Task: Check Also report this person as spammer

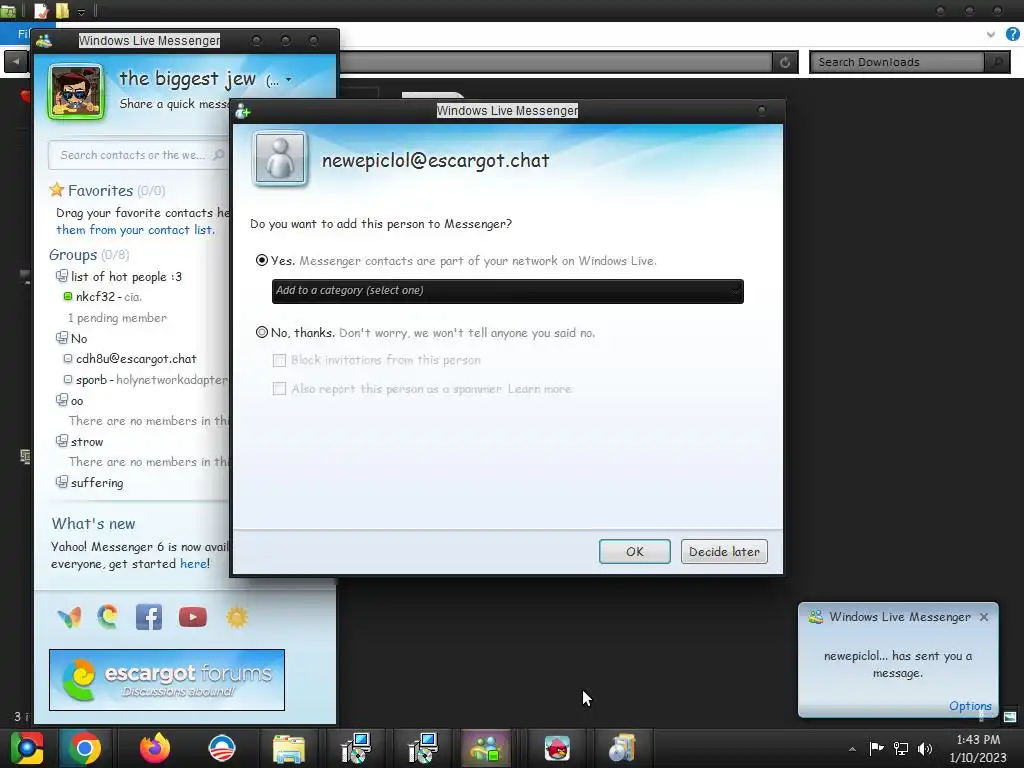Action: point(280,389)
